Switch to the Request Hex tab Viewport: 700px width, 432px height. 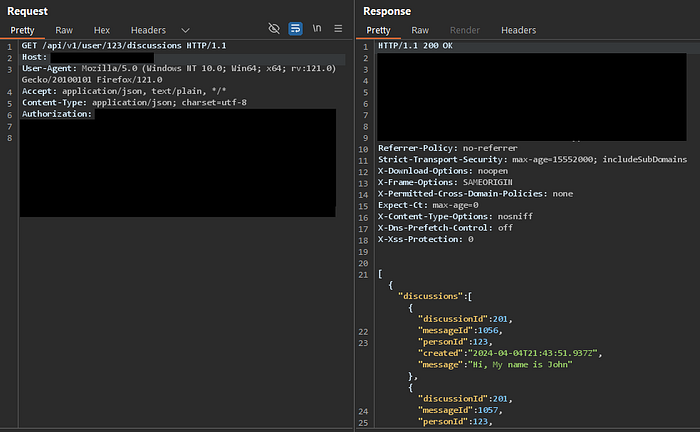[x=102, y=30]
